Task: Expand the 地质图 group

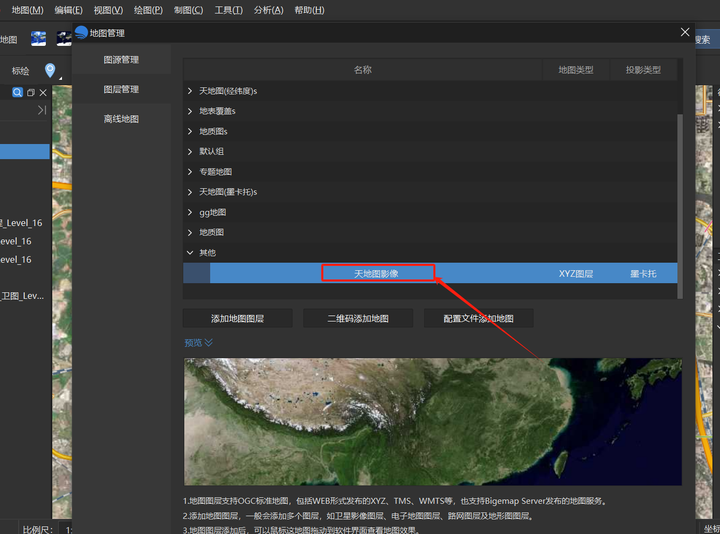Action: 190,232
